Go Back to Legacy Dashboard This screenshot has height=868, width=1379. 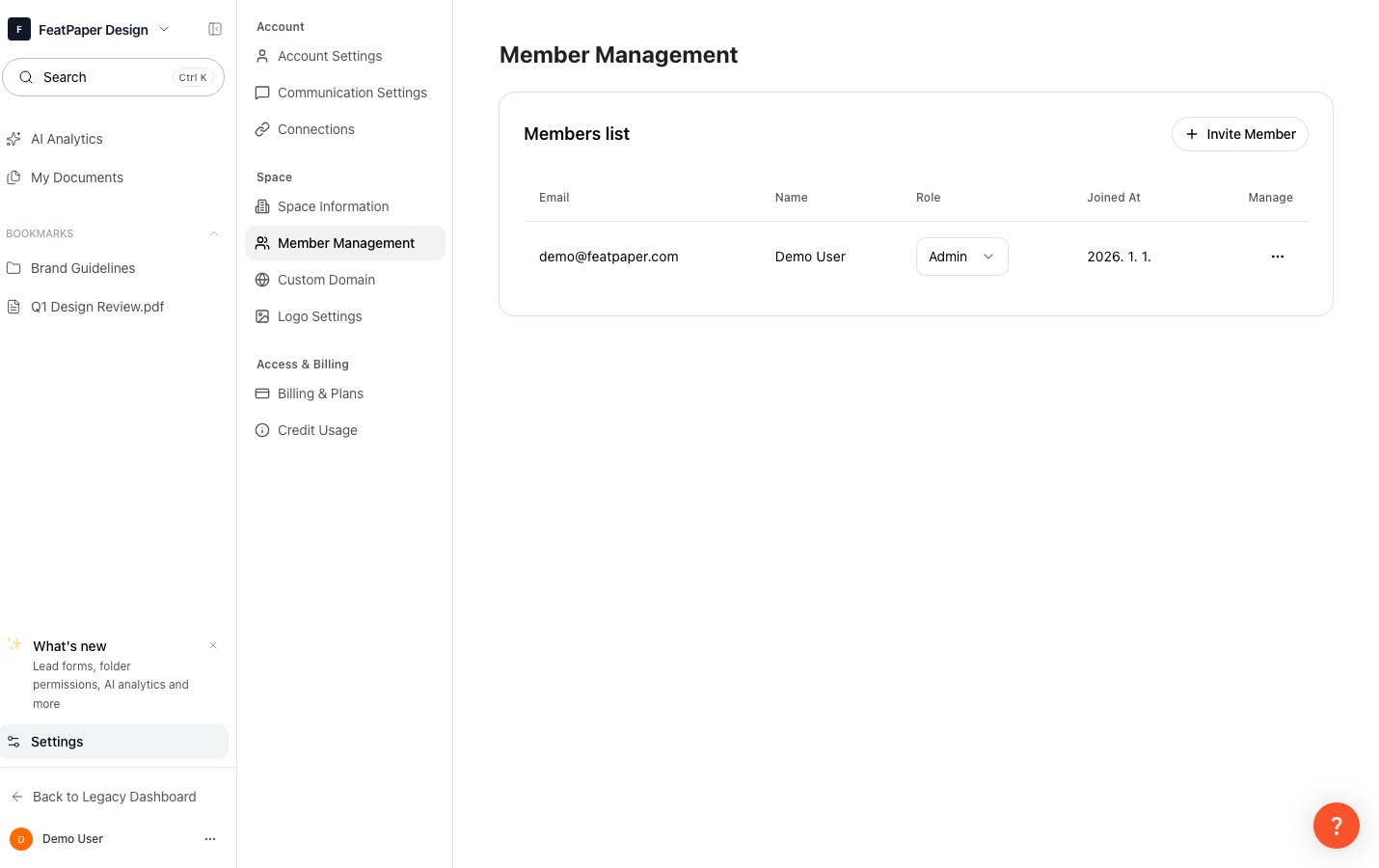pyautogui.click(x=114, y=797)
